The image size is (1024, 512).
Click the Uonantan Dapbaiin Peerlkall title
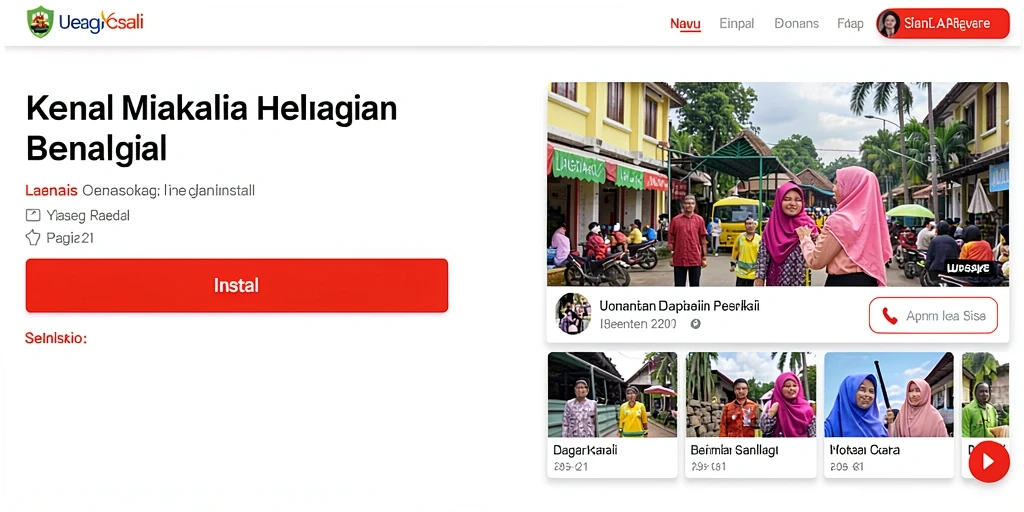click(x=679, y=306)
